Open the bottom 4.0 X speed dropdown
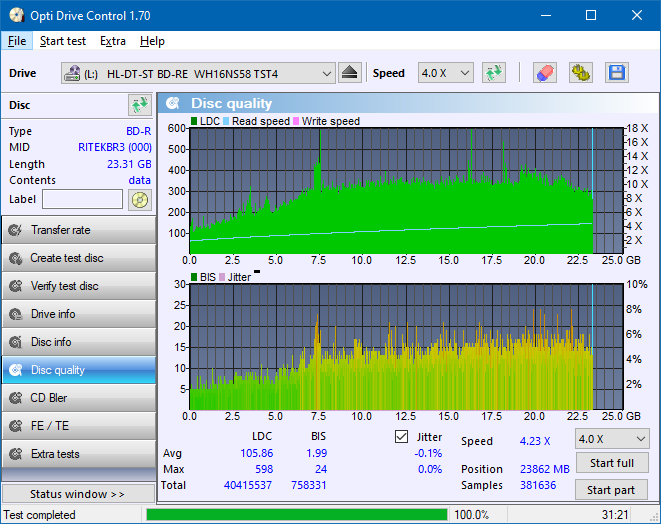Screen dimensions: 661x524 click(612, 439)
